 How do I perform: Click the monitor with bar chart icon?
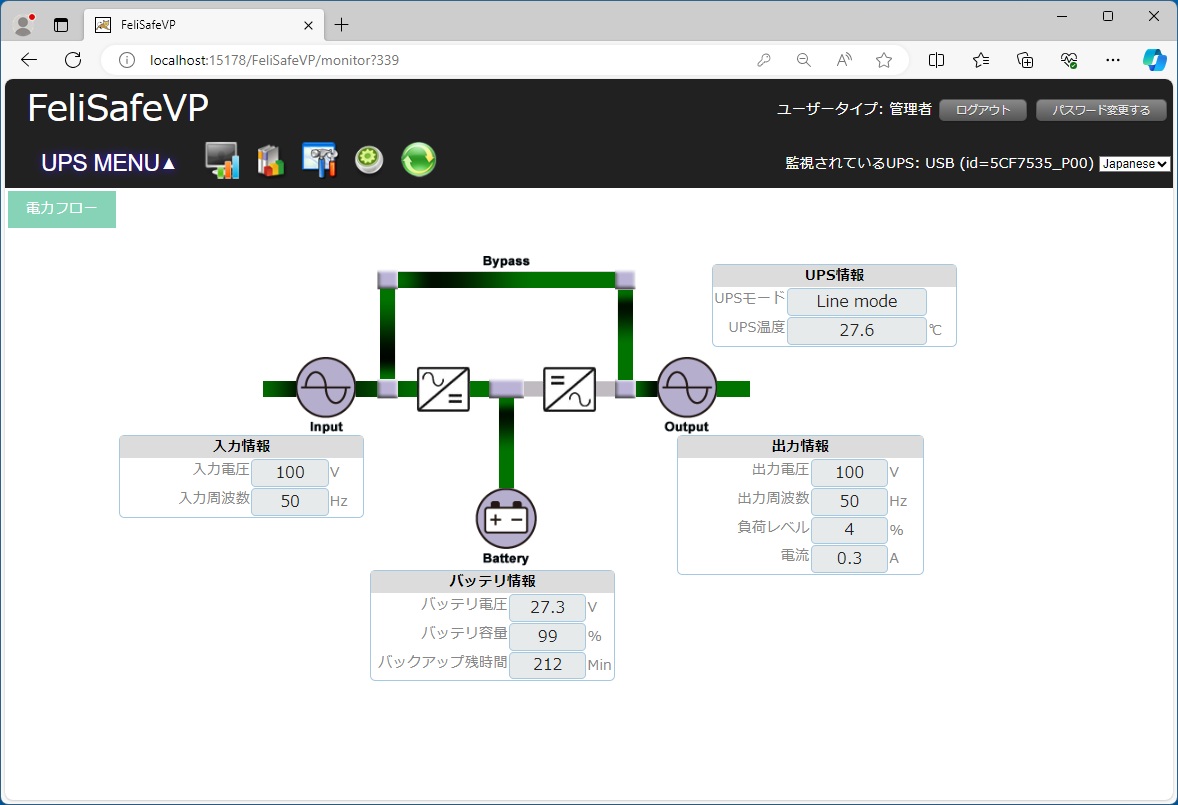pos(222,160)
